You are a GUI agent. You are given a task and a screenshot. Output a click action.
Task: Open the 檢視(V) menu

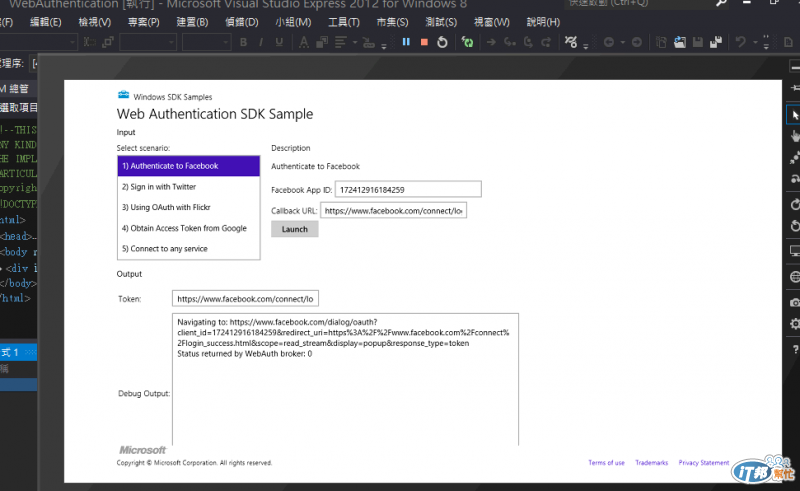(x=94, y=22)
